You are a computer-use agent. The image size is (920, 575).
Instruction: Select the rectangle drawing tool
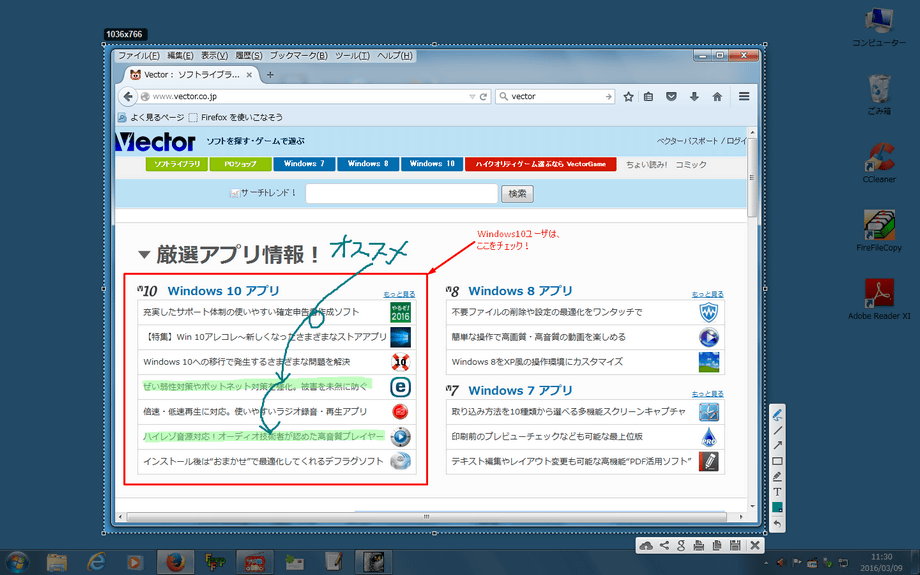pyautogui.click(x=777, y=461)
